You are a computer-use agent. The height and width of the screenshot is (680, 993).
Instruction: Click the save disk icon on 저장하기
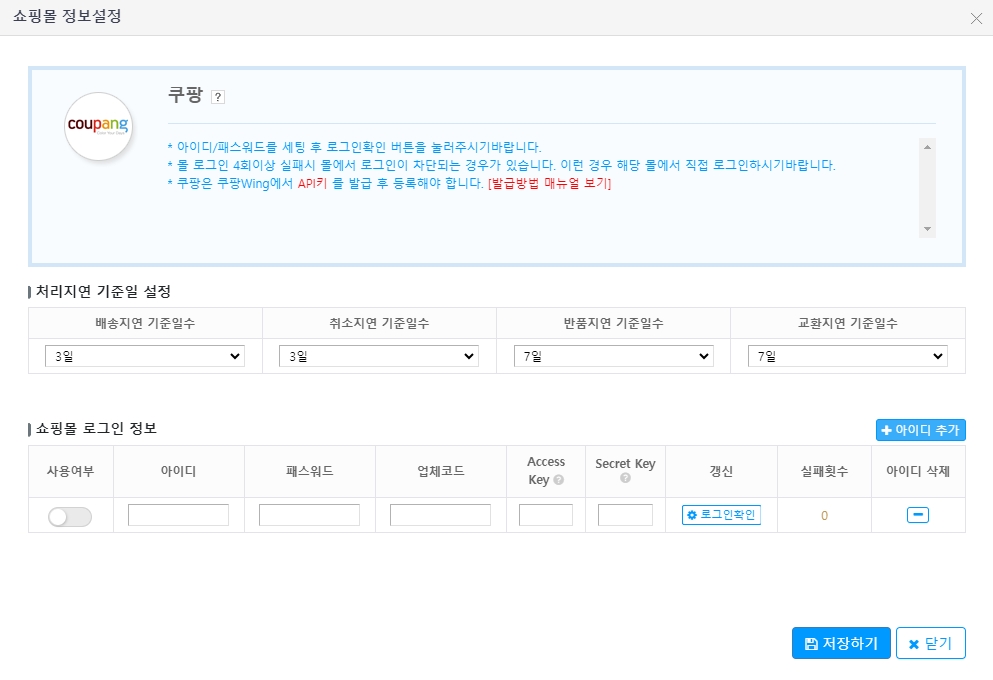tap(809, 643)
